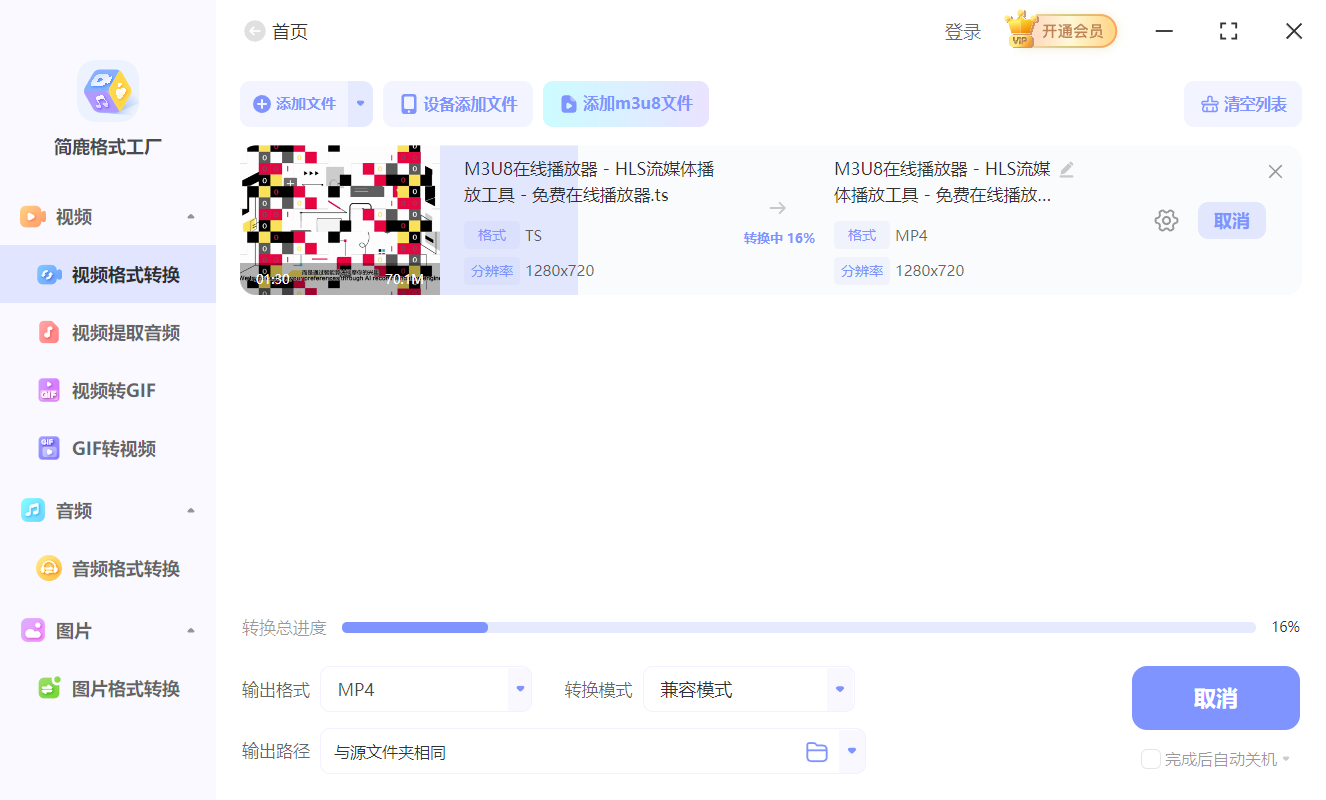Viewport: 1326px width, 800px height.
Task: Click the 音频 category icon in sidebar
Action: [x=33, y=511]
